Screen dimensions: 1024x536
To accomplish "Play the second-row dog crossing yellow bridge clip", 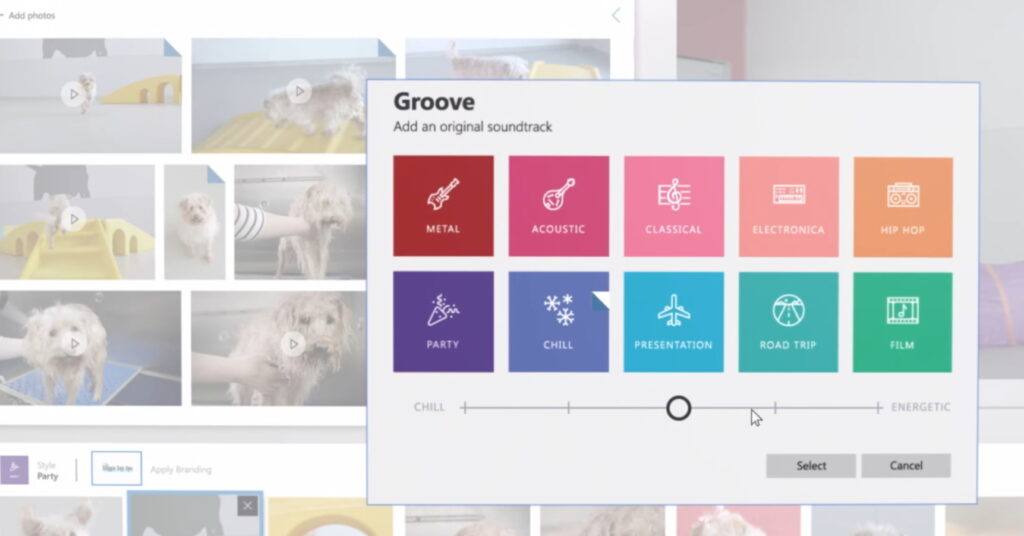I will pyautogui.click(x=74, y=219).
